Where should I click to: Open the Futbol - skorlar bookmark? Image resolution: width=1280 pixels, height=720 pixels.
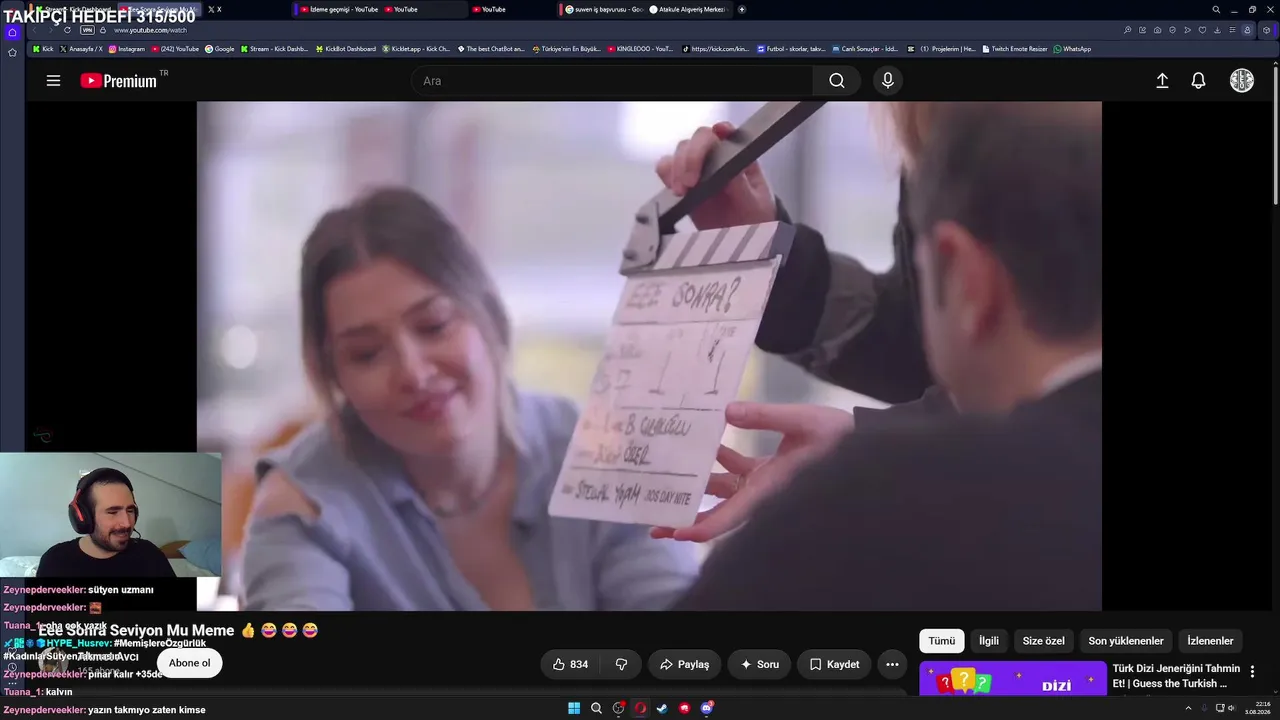pos(791,49)
